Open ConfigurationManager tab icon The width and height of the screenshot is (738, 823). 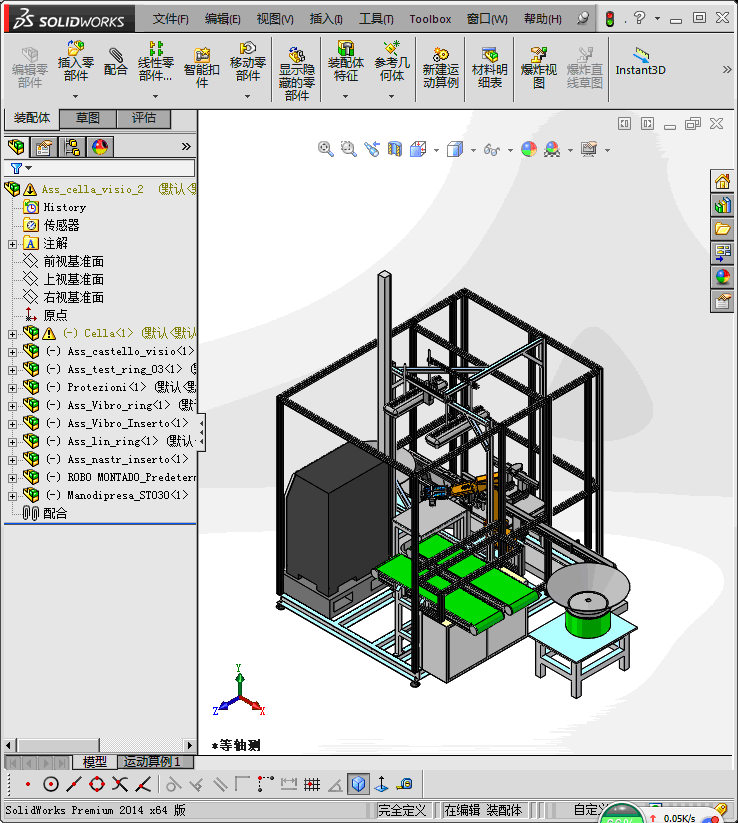71,147
